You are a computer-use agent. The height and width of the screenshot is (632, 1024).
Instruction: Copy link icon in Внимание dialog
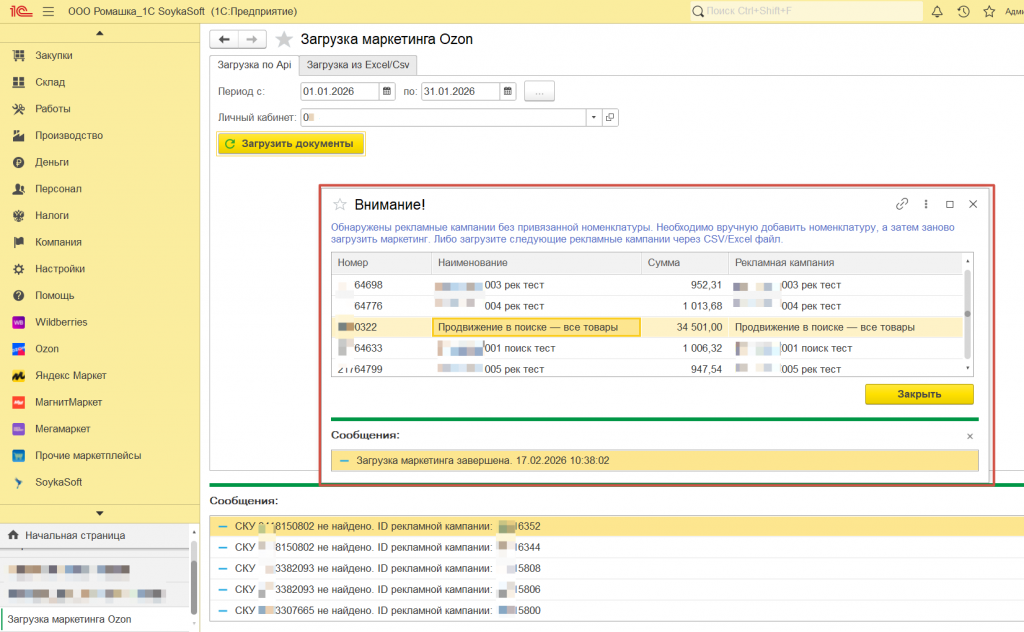click(x=902, y=204)
